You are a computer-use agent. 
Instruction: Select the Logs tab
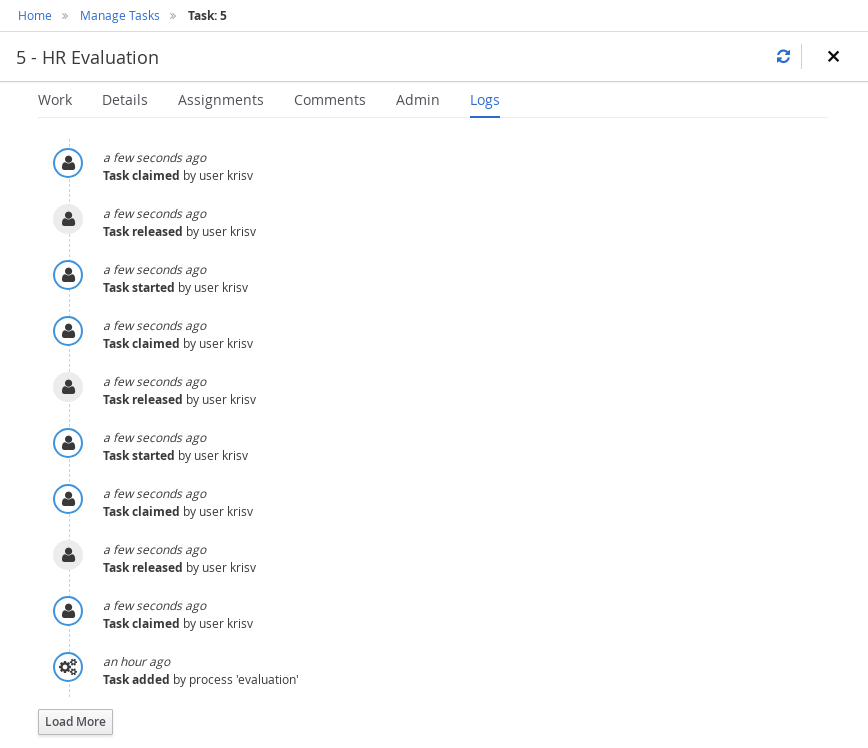tap(485, 100)
